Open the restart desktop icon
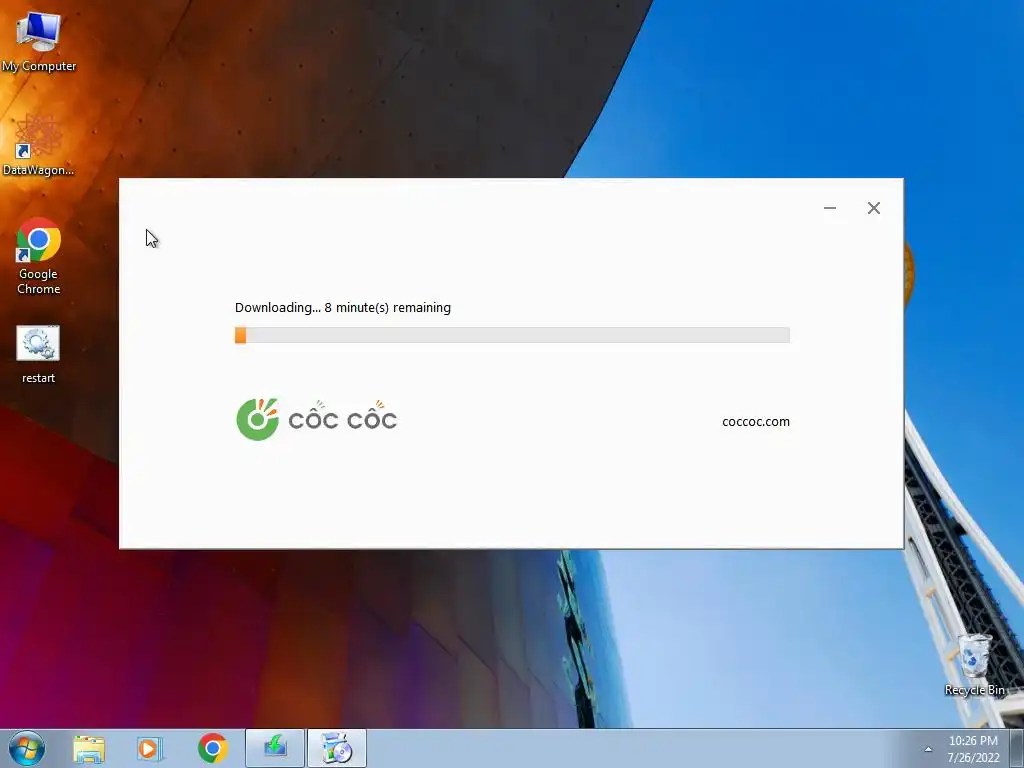1024x768 pixels. 38,355
